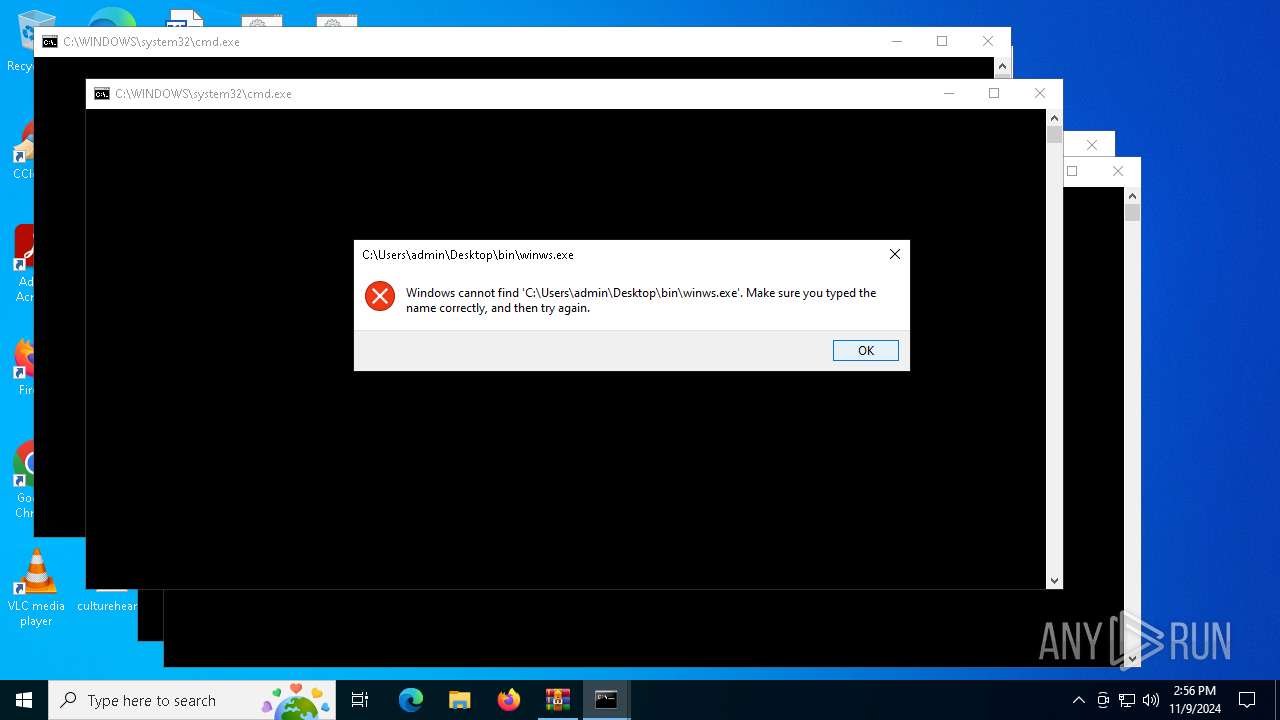Open WinRAR from the taskbar
Image resolution: width=1280 pixels, height=720 pixels.
tap(557, 700)
